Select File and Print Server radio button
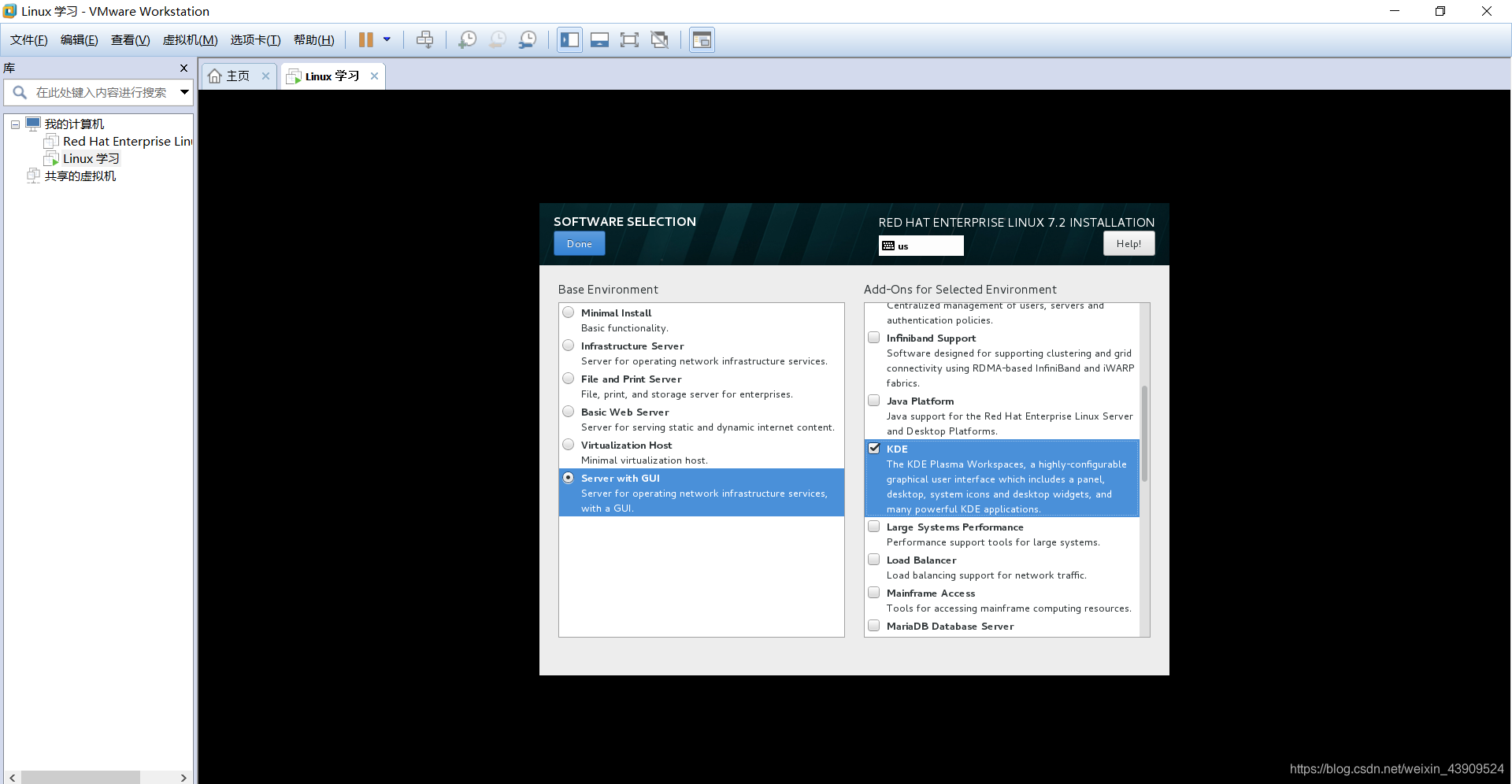This screenshot has height=784, width=1512. point(568,379)
